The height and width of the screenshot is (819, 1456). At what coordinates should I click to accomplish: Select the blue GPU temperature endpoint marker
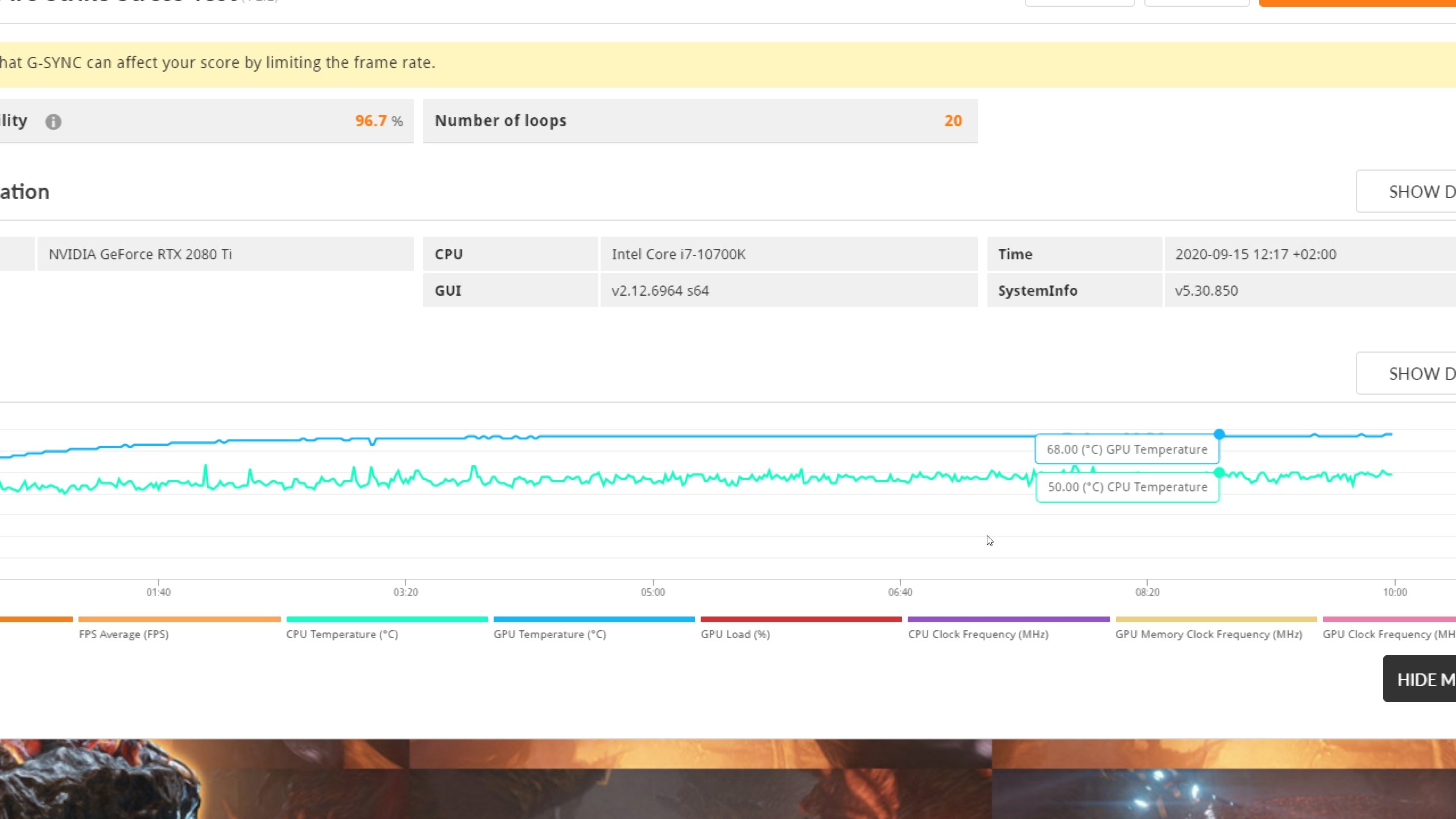(1219, 433)
